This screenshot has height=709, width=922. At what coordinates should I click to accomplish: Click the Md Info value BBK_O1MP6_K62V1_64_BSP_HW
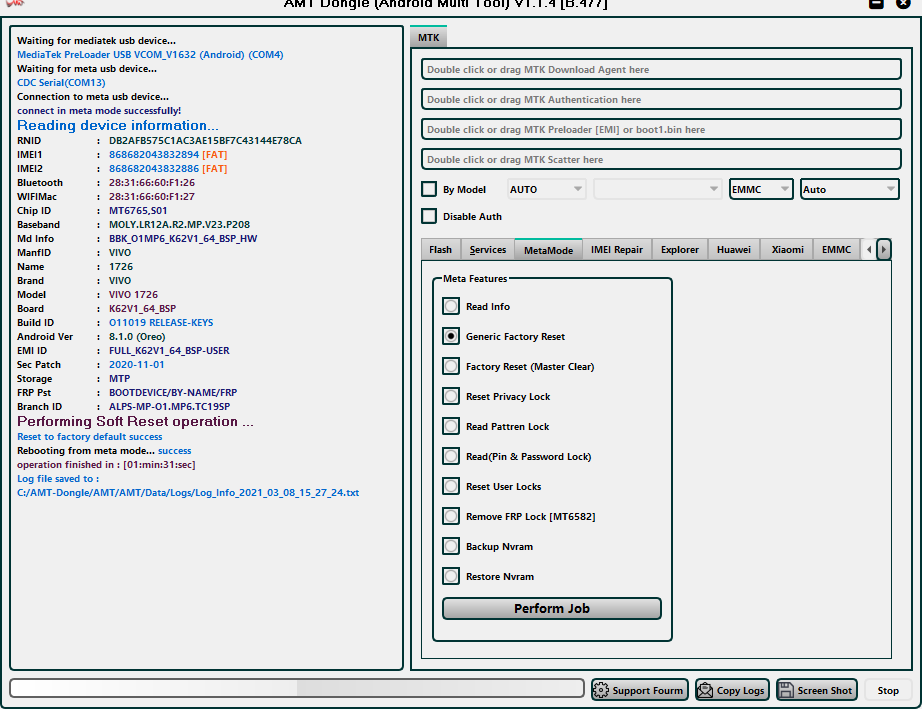[x=183, y=239]
